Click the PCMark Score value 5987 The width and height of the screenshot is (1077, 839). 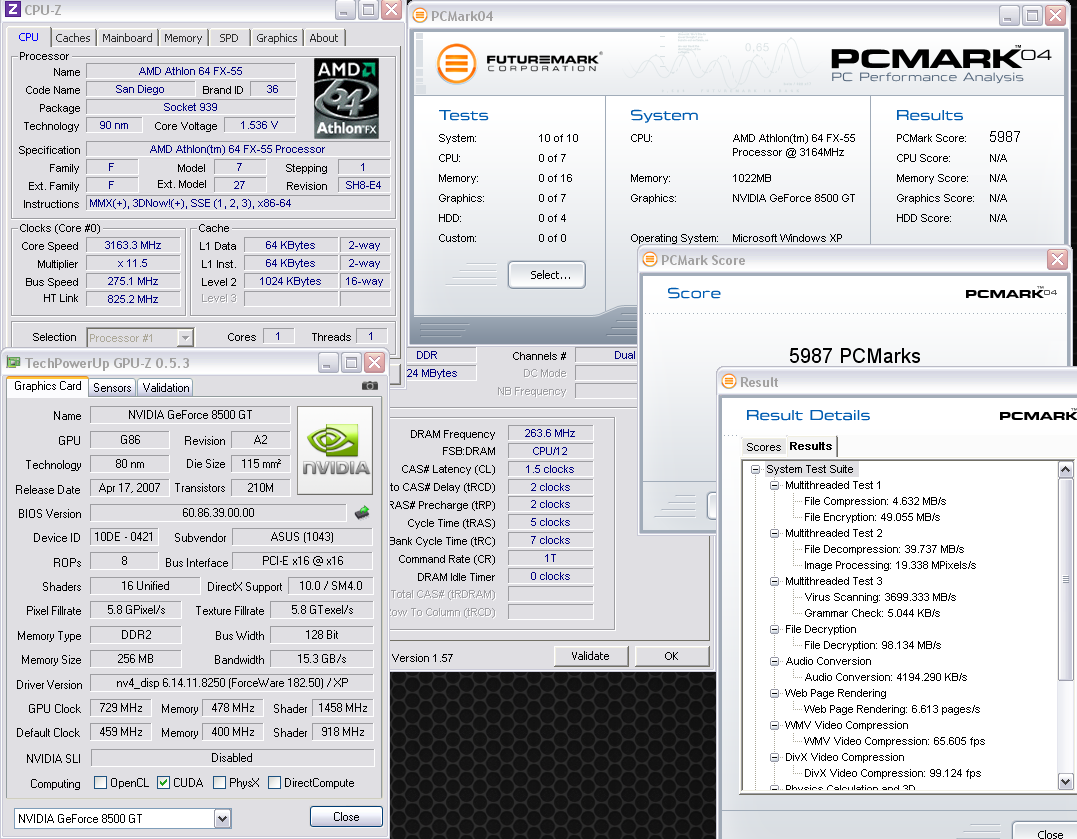1004,137
